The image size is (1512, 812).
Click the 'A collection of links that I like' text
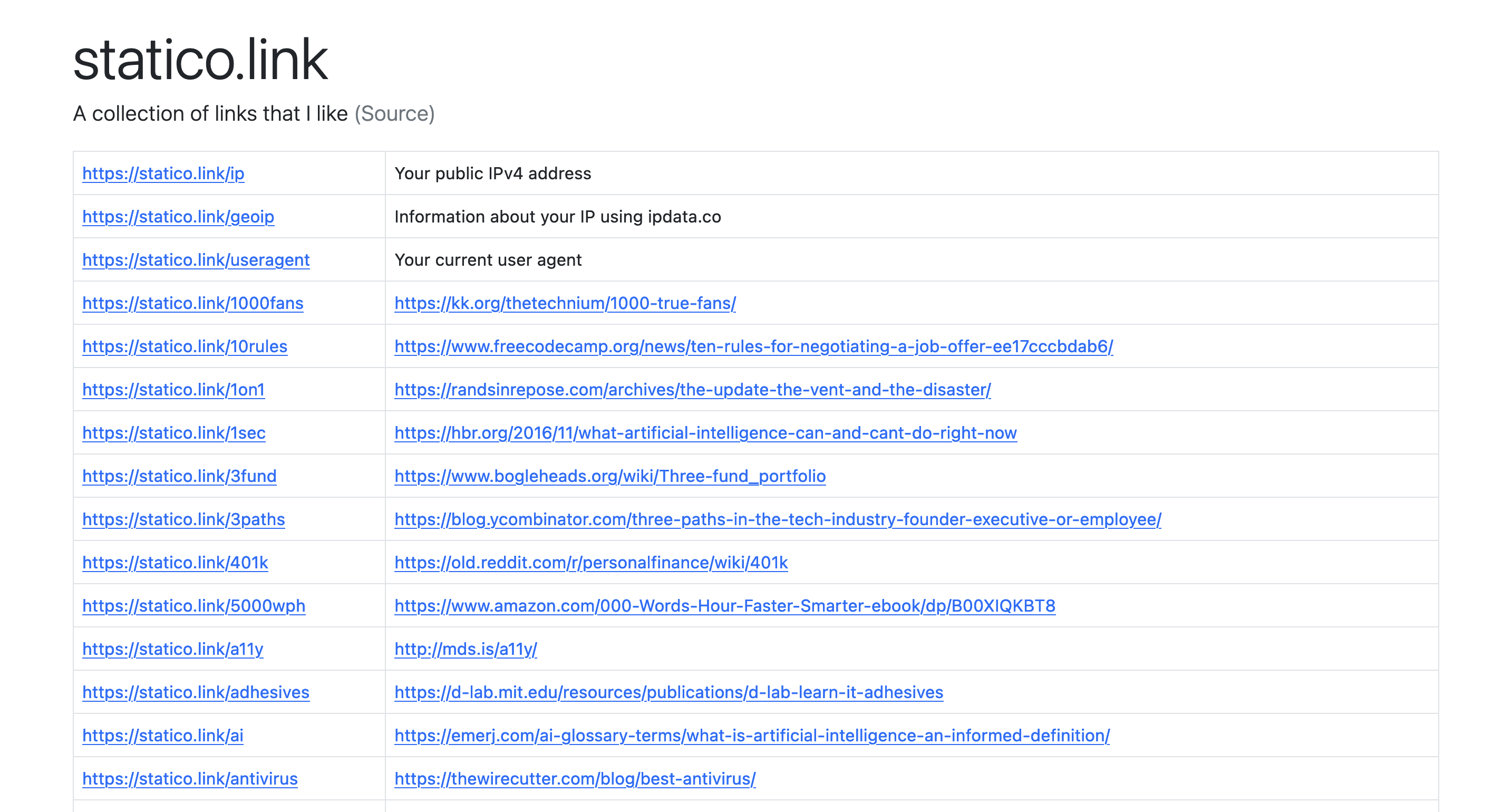coord(210,113)
